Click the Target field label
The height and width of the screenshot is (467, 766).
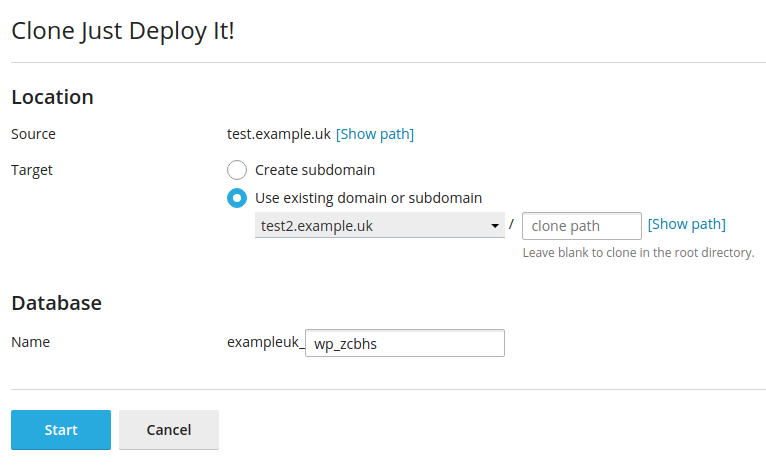click(x=32, y=170)
